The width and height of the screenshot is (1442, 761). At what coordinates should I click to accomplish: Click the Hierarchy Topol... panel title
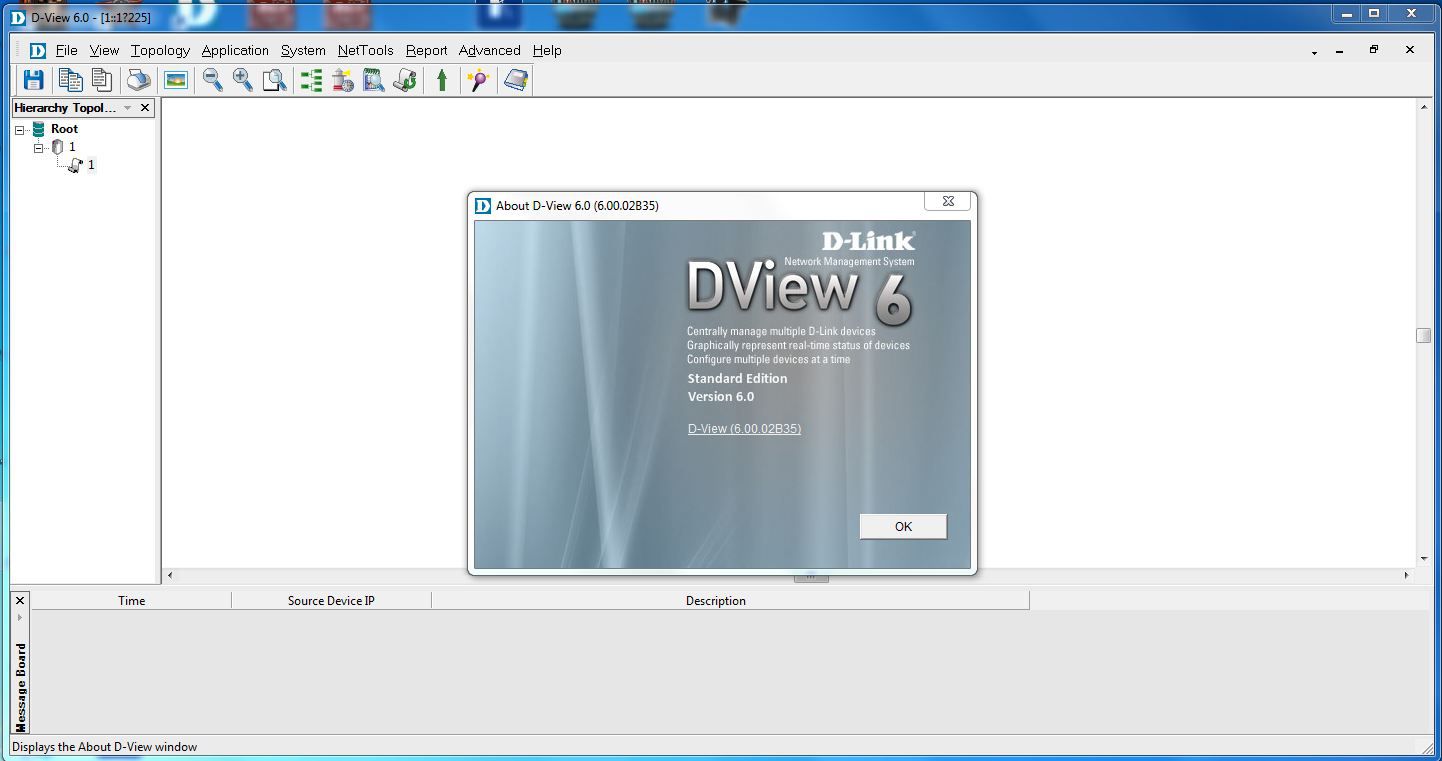point(66,108)
